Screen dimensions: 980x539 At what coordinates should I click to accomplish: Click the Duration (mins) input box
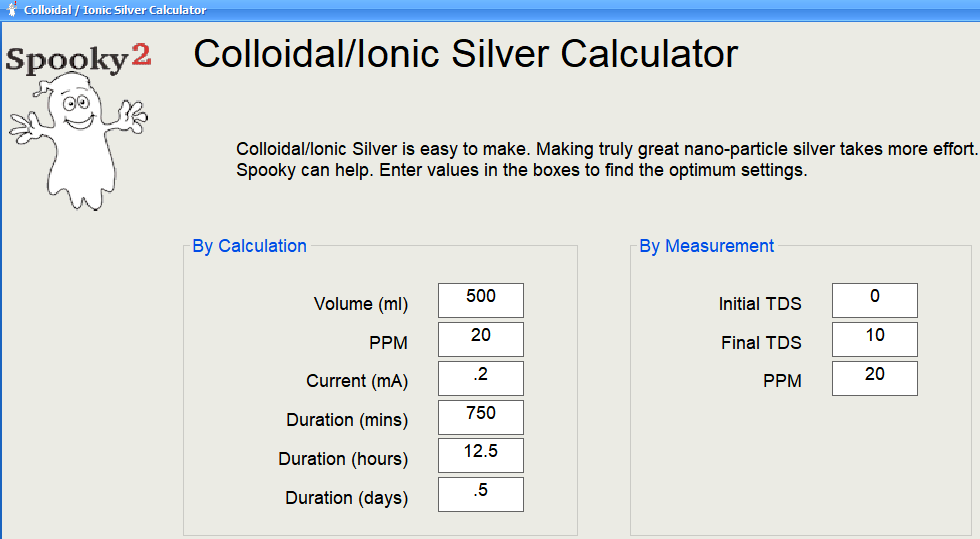tap(480, 417)
